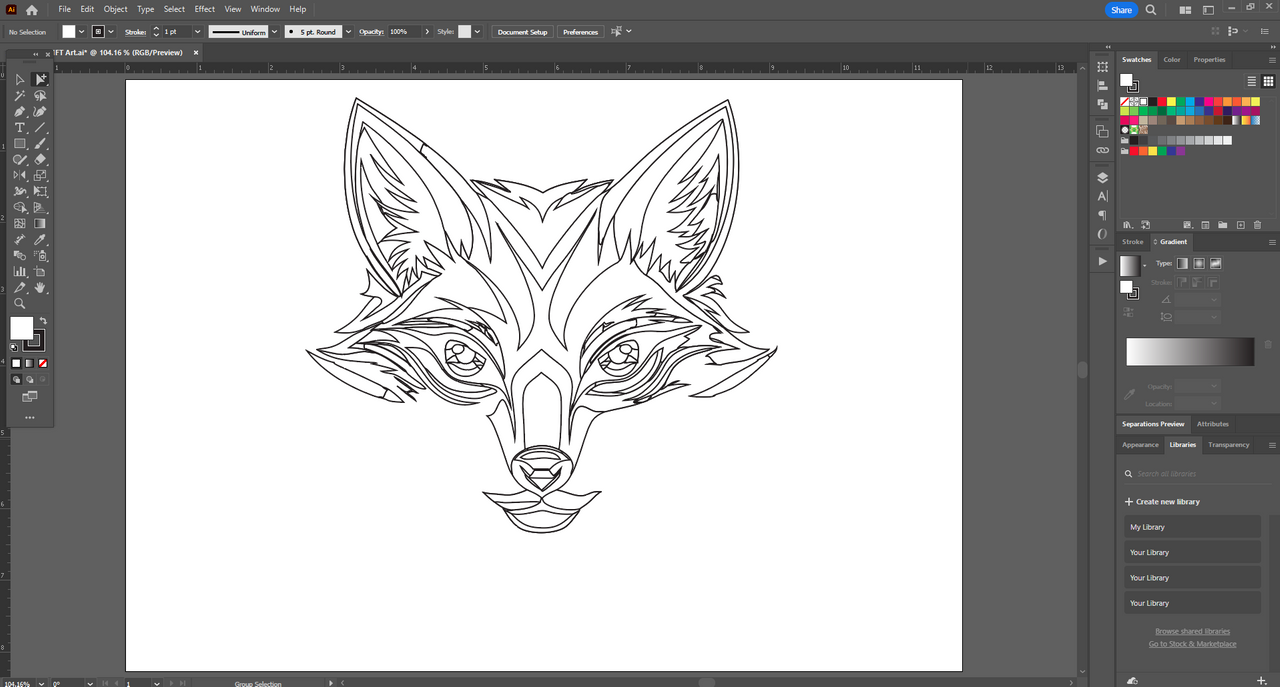Open the File menu
This screenshot has height=687, width=1280.
point(65,9)
